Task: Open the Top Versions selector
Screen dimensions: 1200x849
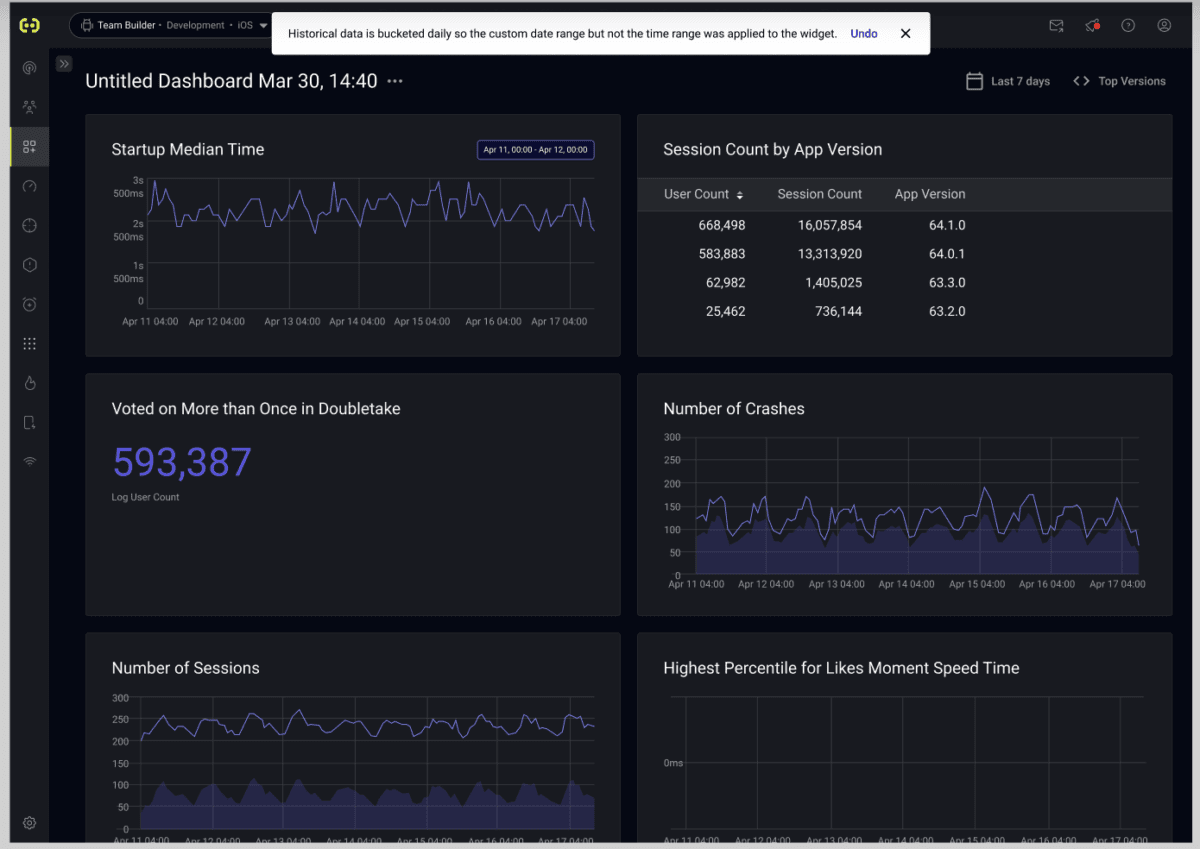Action: click(1119, 81)
